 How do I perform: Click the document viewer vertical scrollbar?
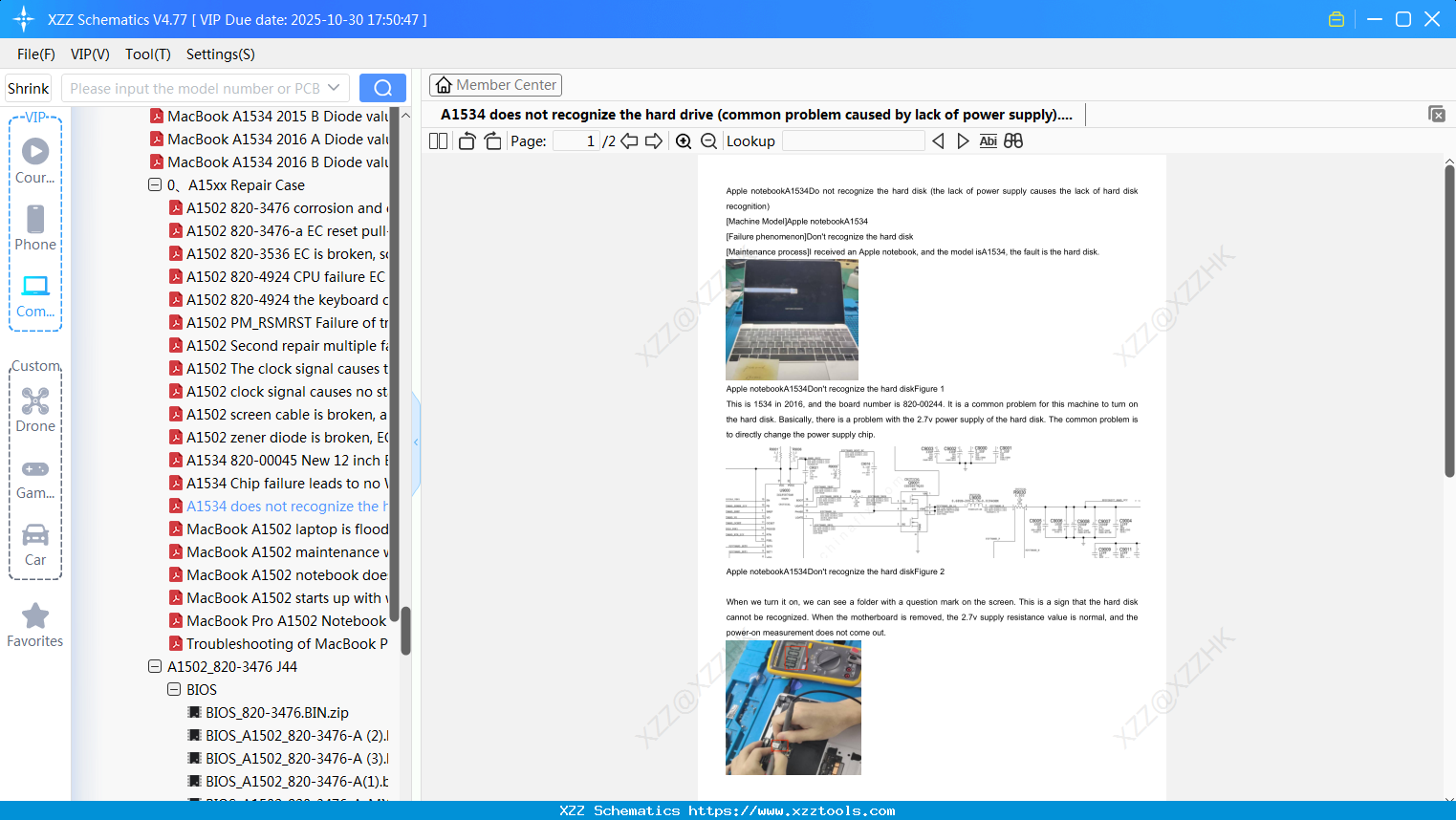[x=1449, y=321]
